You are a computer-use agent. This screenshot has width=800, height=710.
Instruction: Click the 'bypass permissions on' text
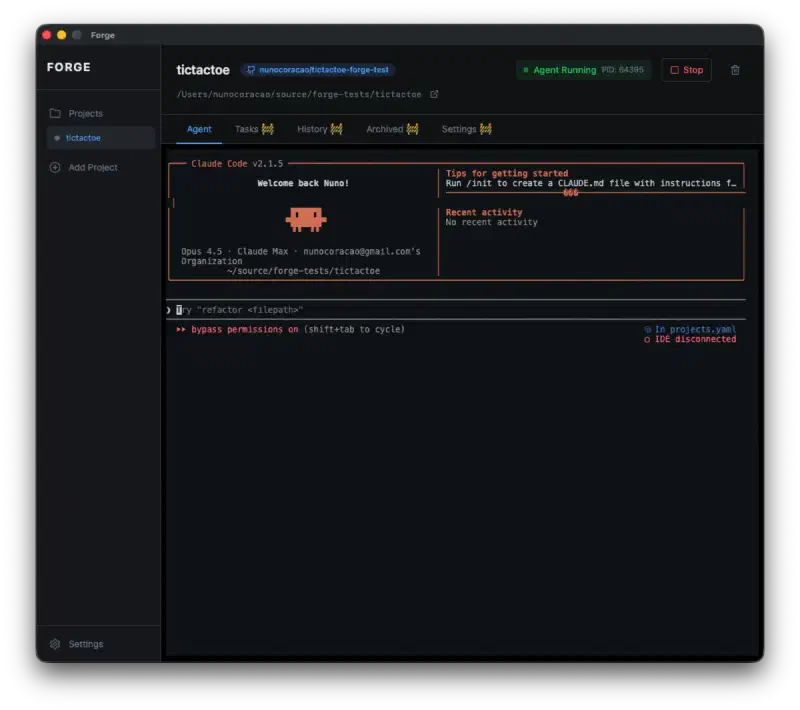[244, 329]
